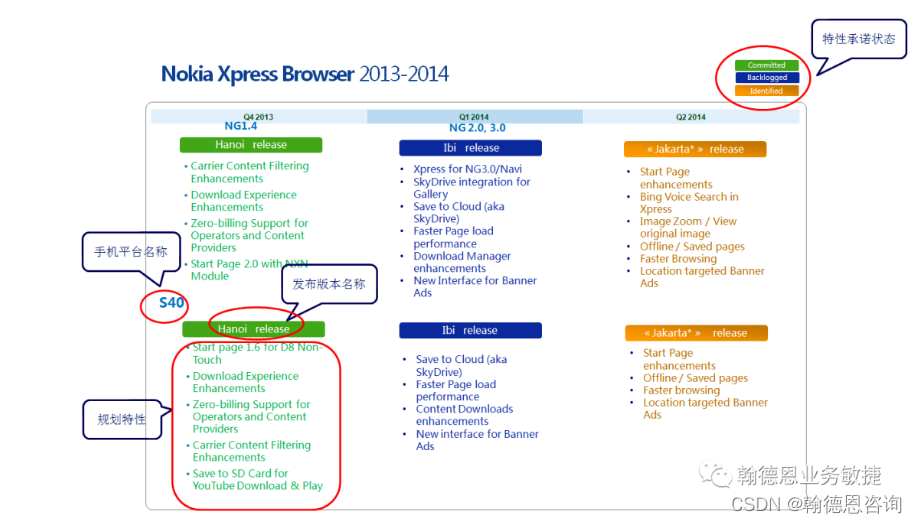Select the NG 2.0, 3.0 platform label
Image resolution: width=917 pixels, height=523 pixels.
[477, 128]
